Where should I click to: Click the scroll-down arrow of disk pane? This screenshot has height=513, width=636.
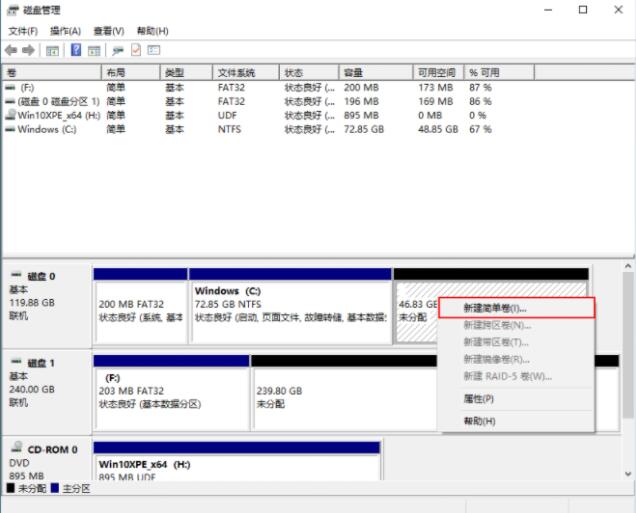pos(628,473)
